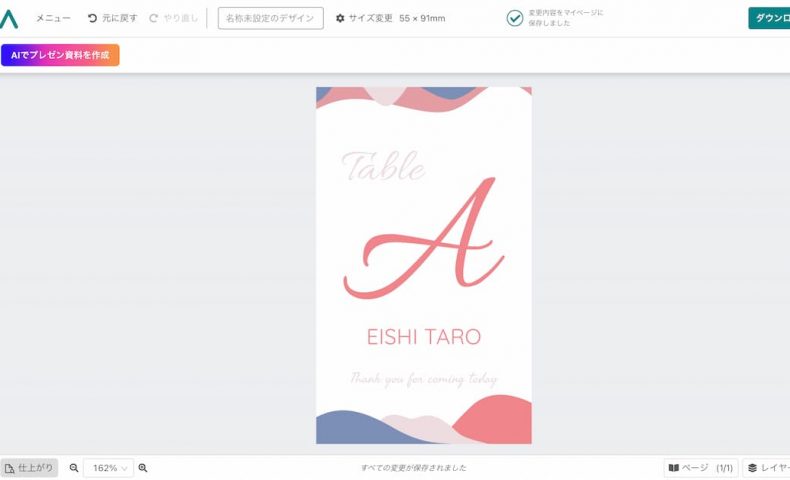This screenshot has width=790, height=480.
Task: Click the layers stack icon
Action: (x=752, y=468)
